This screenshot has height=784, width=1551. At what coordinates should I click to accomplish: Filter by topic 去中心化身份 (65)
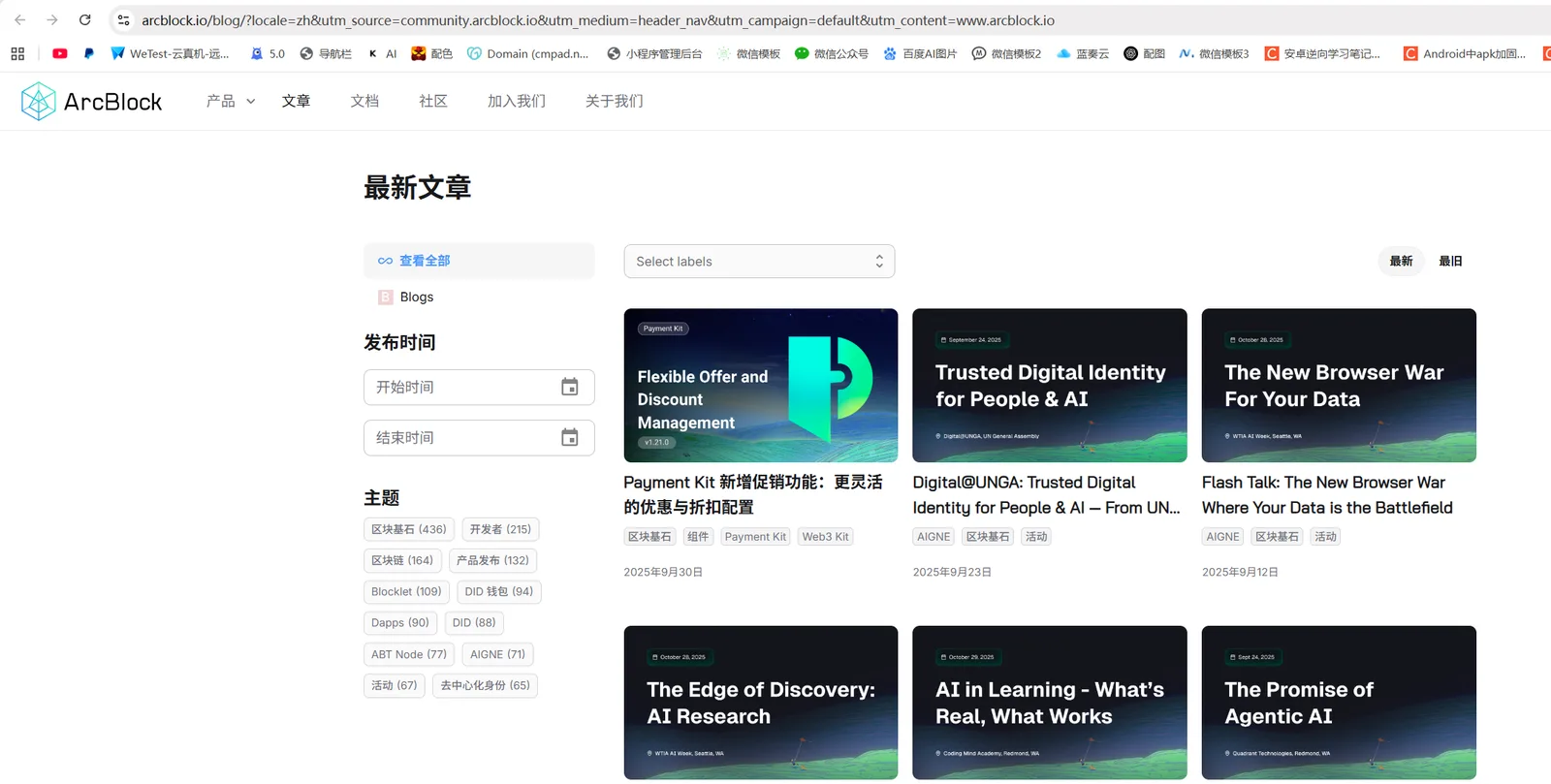coord(485,685)
